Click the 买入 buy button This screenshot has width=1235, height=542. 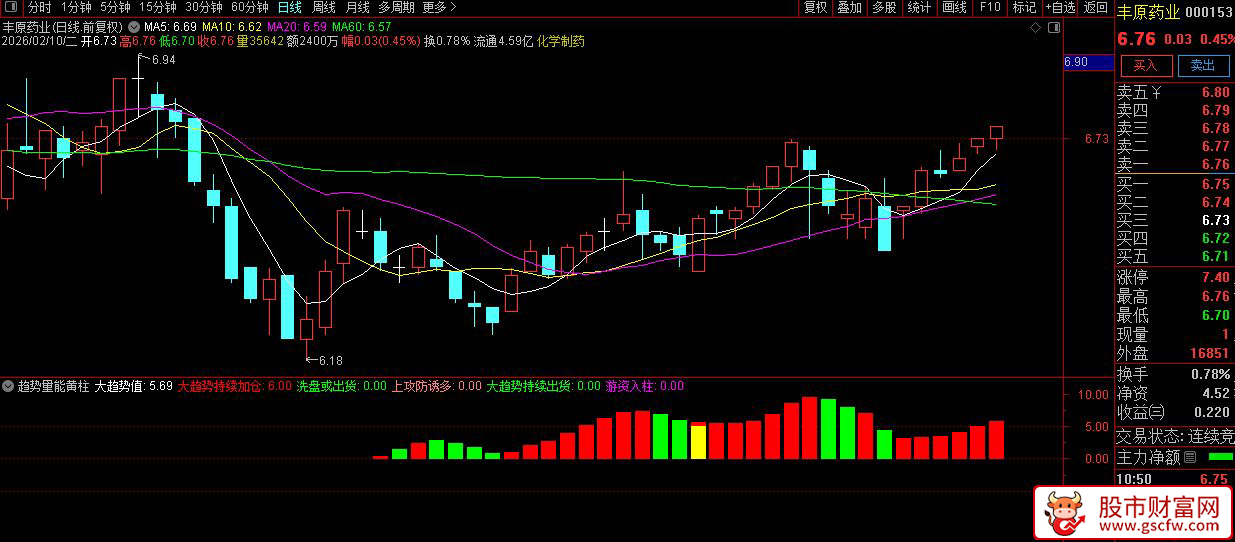(x=1146, y=66)
